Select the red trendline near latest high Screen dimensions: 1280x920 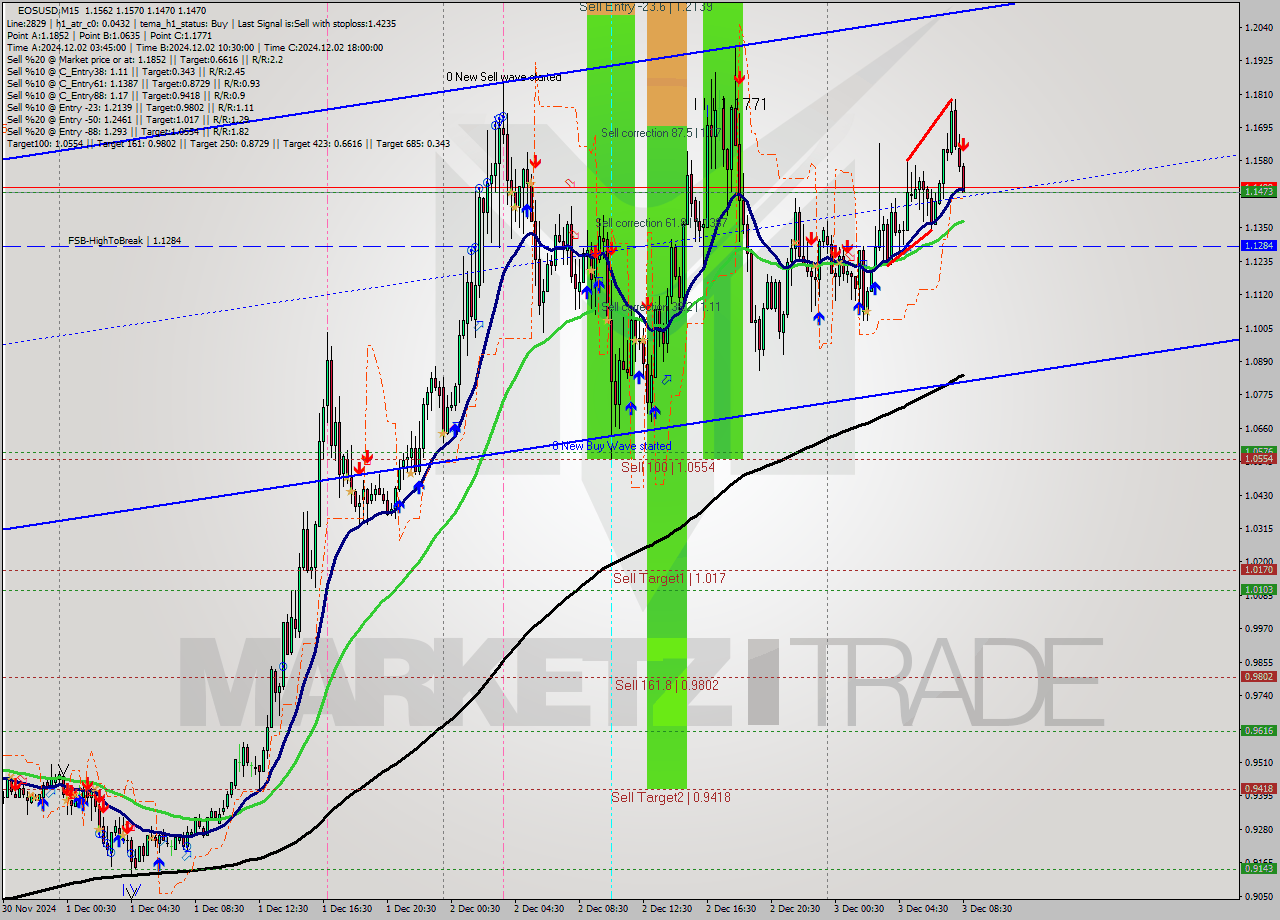[929, 130]
